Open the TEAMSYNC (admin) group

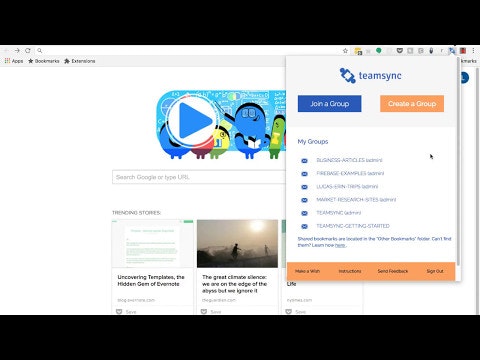pyautogui.click(x=339, y=213)
